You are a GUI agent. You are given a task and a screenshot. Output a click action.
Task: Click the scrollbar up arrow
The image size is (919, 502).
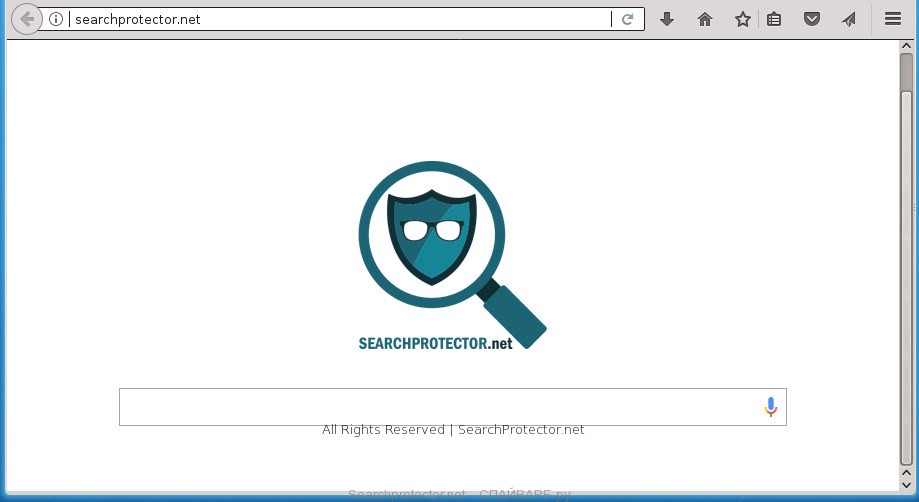906,46
